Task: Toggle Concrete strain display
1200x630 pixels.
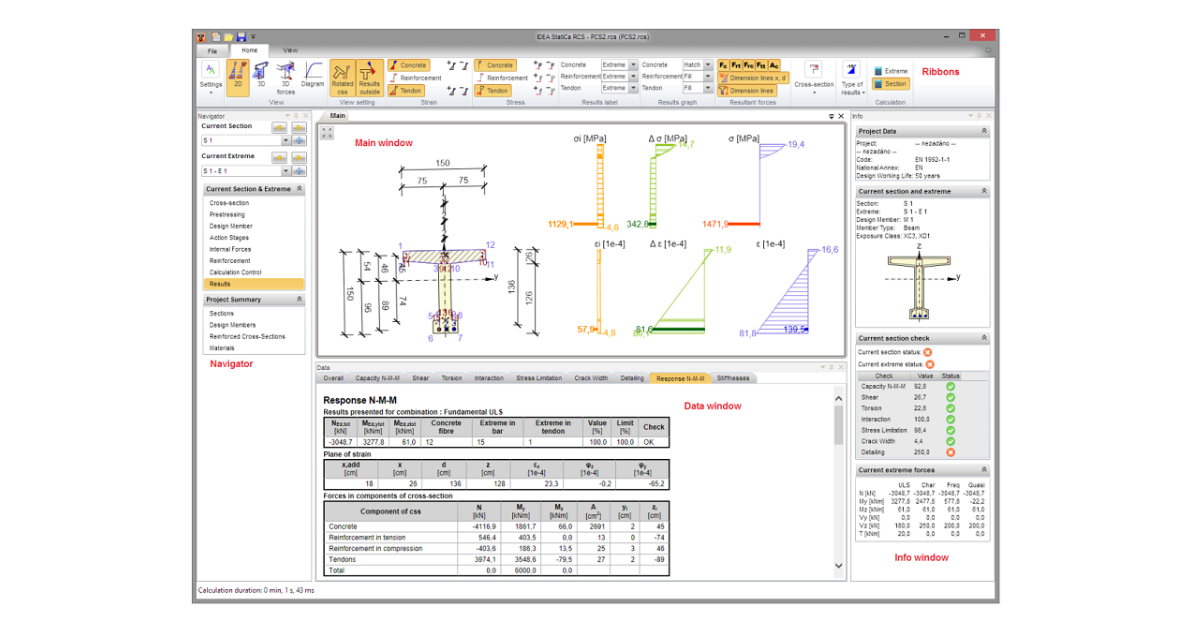Action: point(411,66)
